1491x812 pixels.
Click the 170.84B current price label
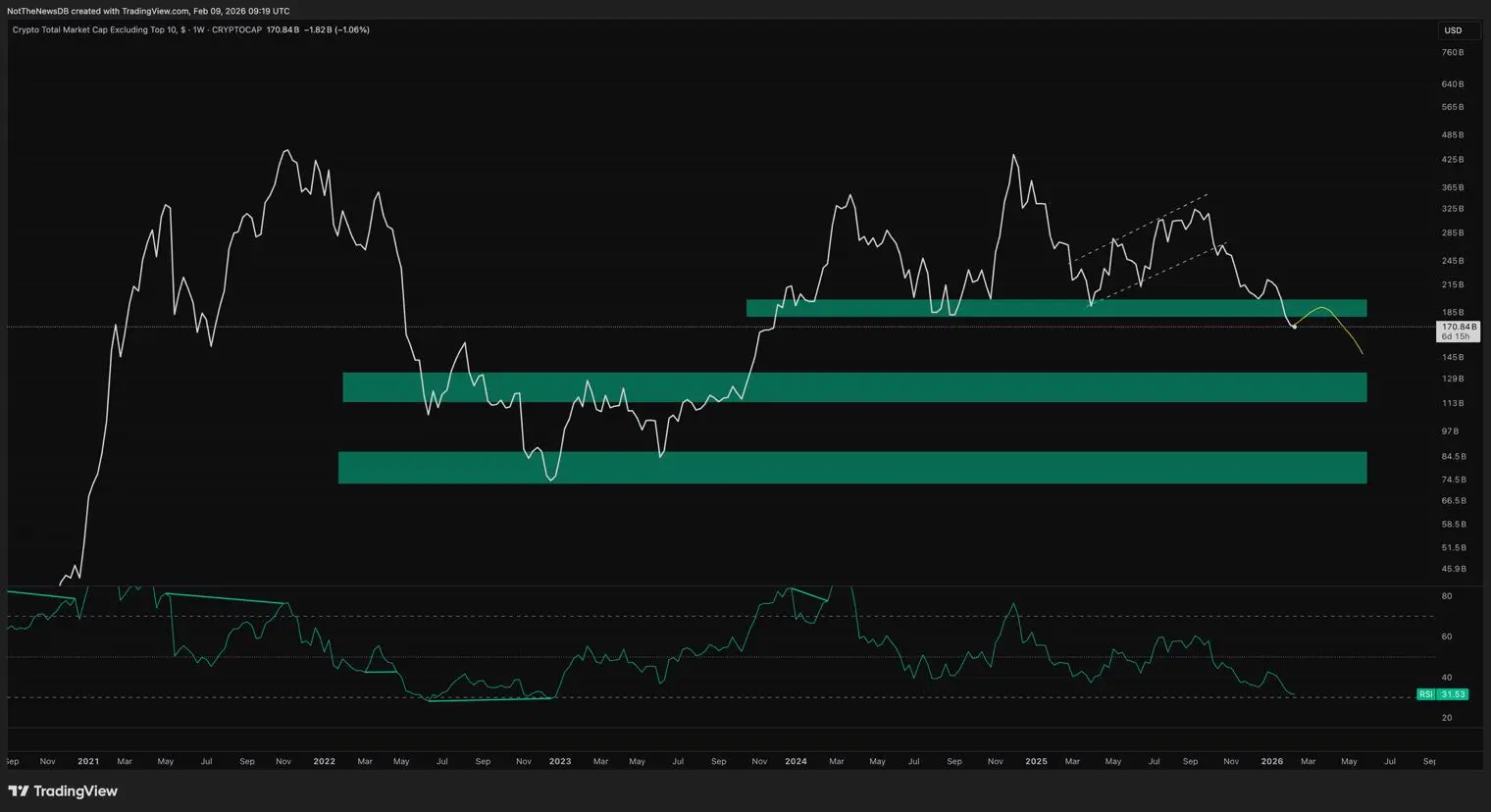(x=1459, y=327)
